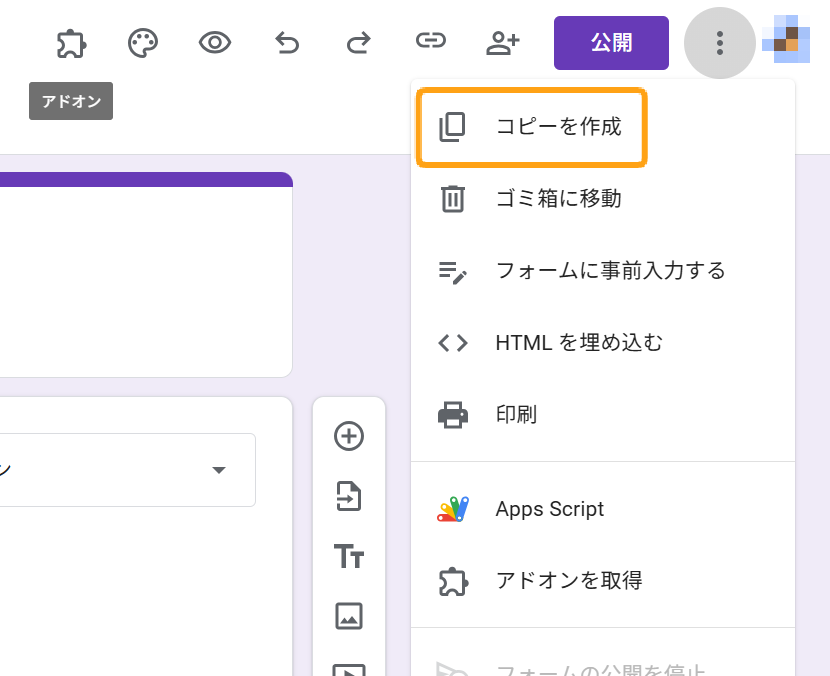This screenshot has width=830, height=676.
Task: Select 印刷 from the menu
Action: pyautogui.click(x=516, y=414)
